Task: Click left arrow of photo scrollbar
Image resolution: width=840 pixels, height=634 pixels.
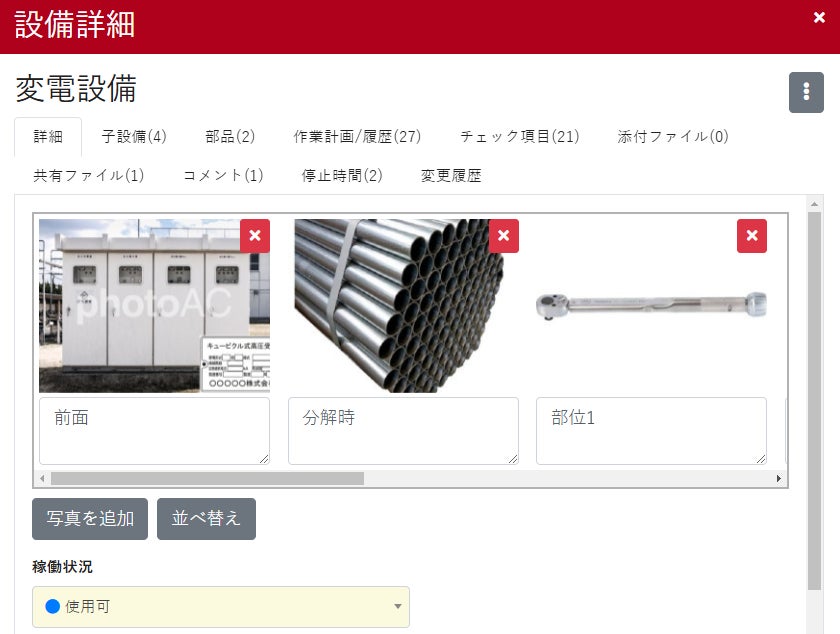Action: coord(42,478)
